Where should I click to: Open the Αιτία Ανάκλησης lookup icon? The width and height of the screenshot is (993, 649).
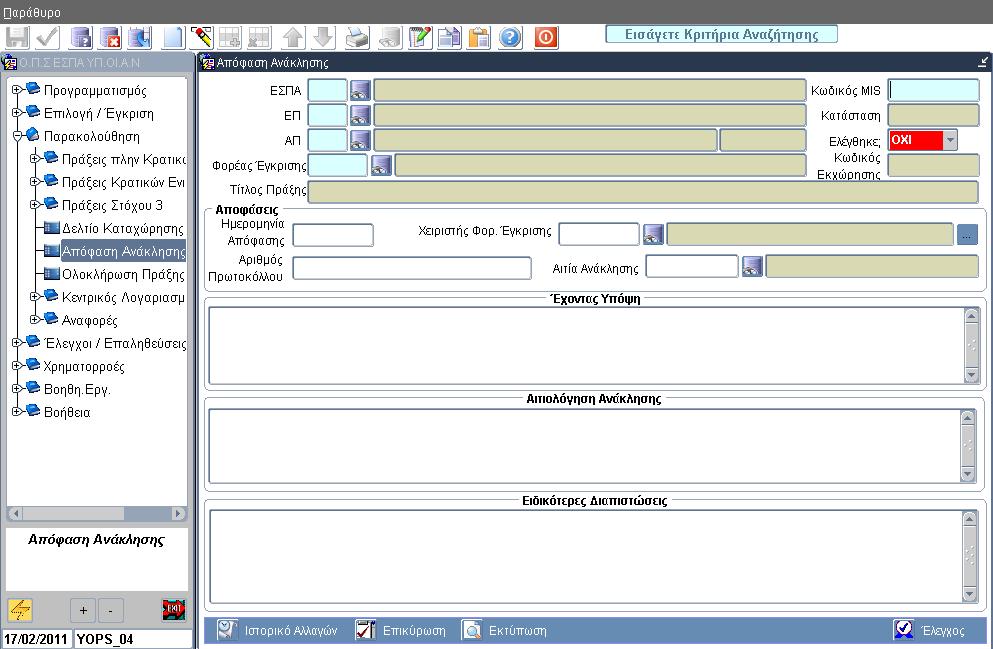click(752, 267)
